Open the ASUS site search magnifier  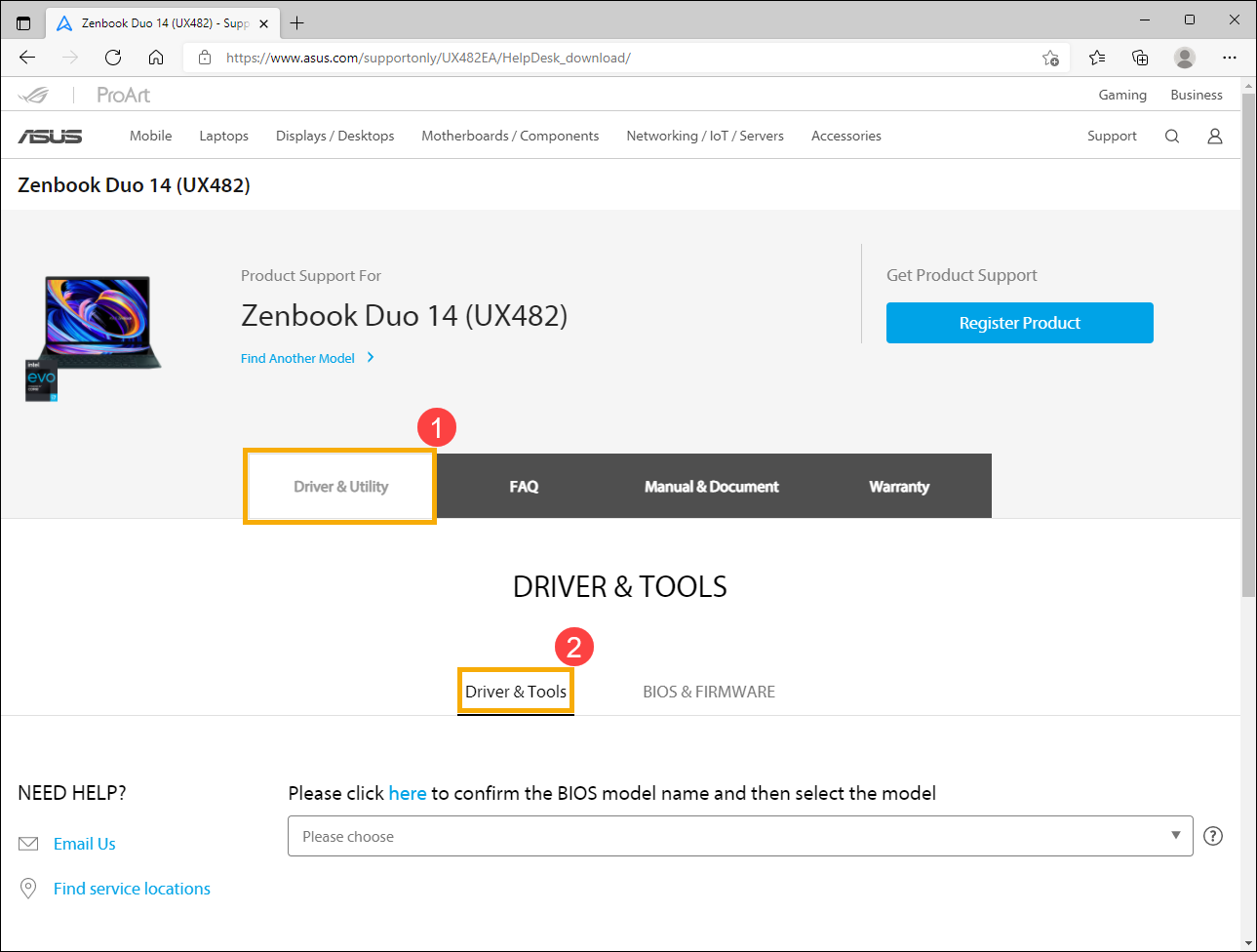click(x=1172, y=137)
